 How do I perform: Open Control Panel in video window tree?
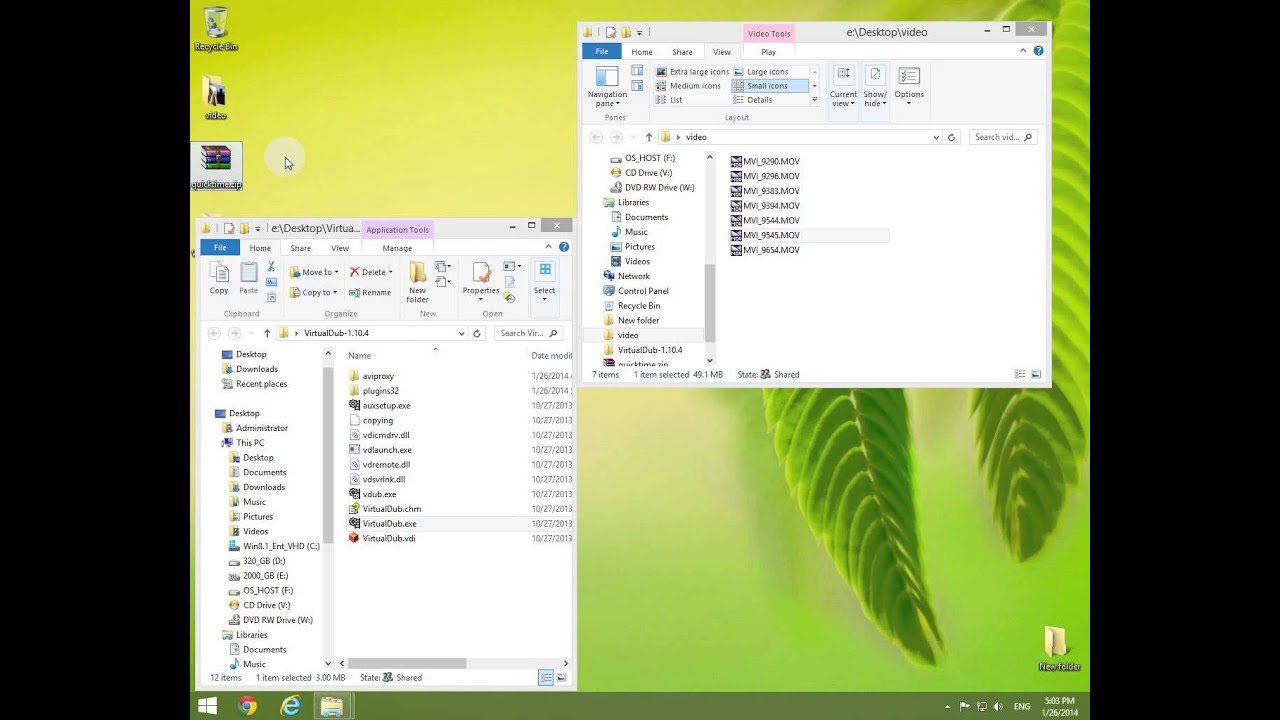point(643,291)
